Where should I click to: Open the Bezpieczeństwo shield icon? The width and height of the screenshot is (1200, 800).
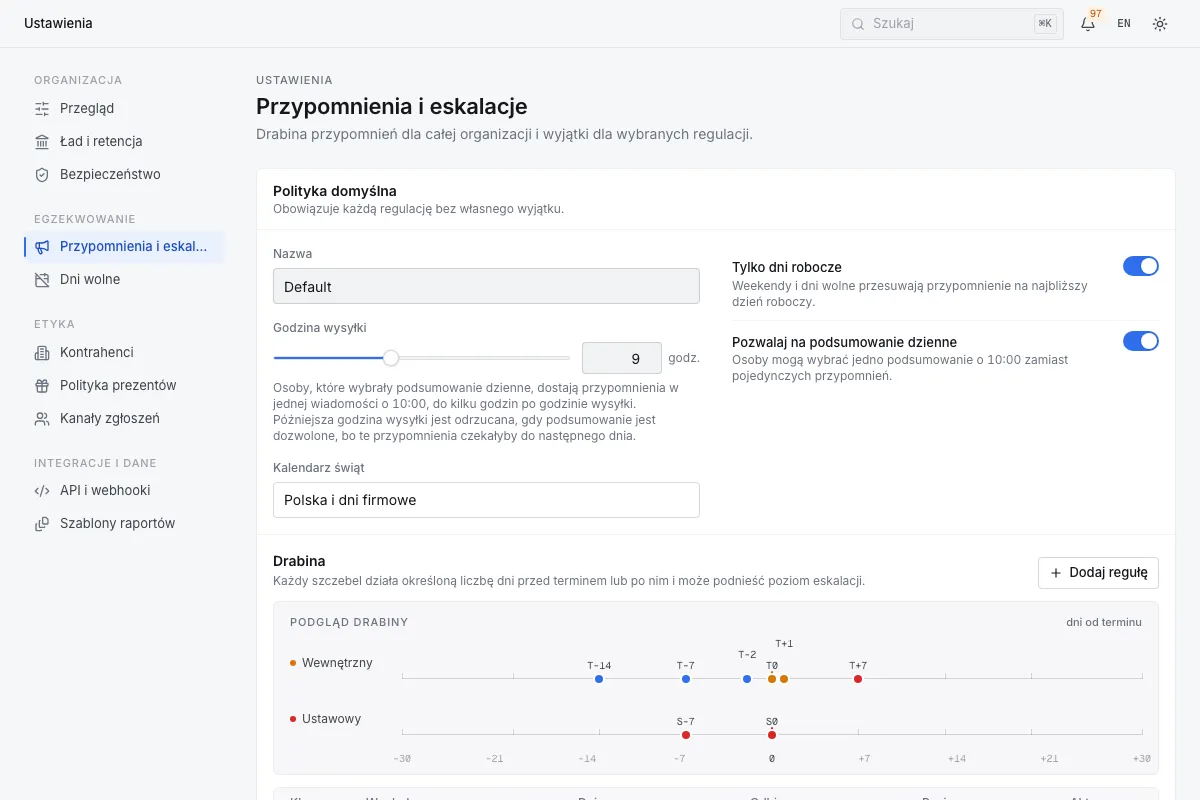[x=42, y=174]
